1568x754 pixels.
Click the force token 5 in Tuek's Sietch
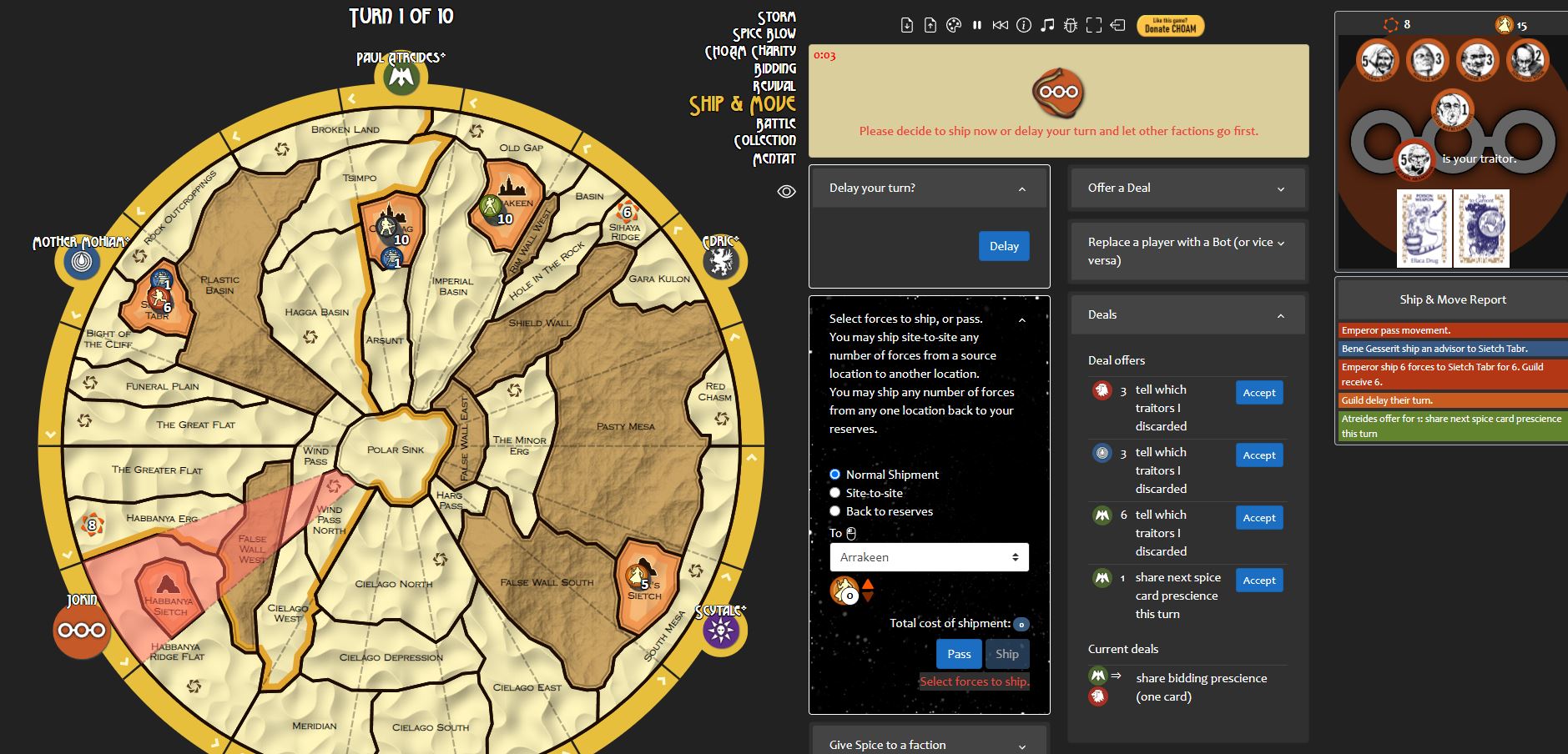[x=638, y=575]
